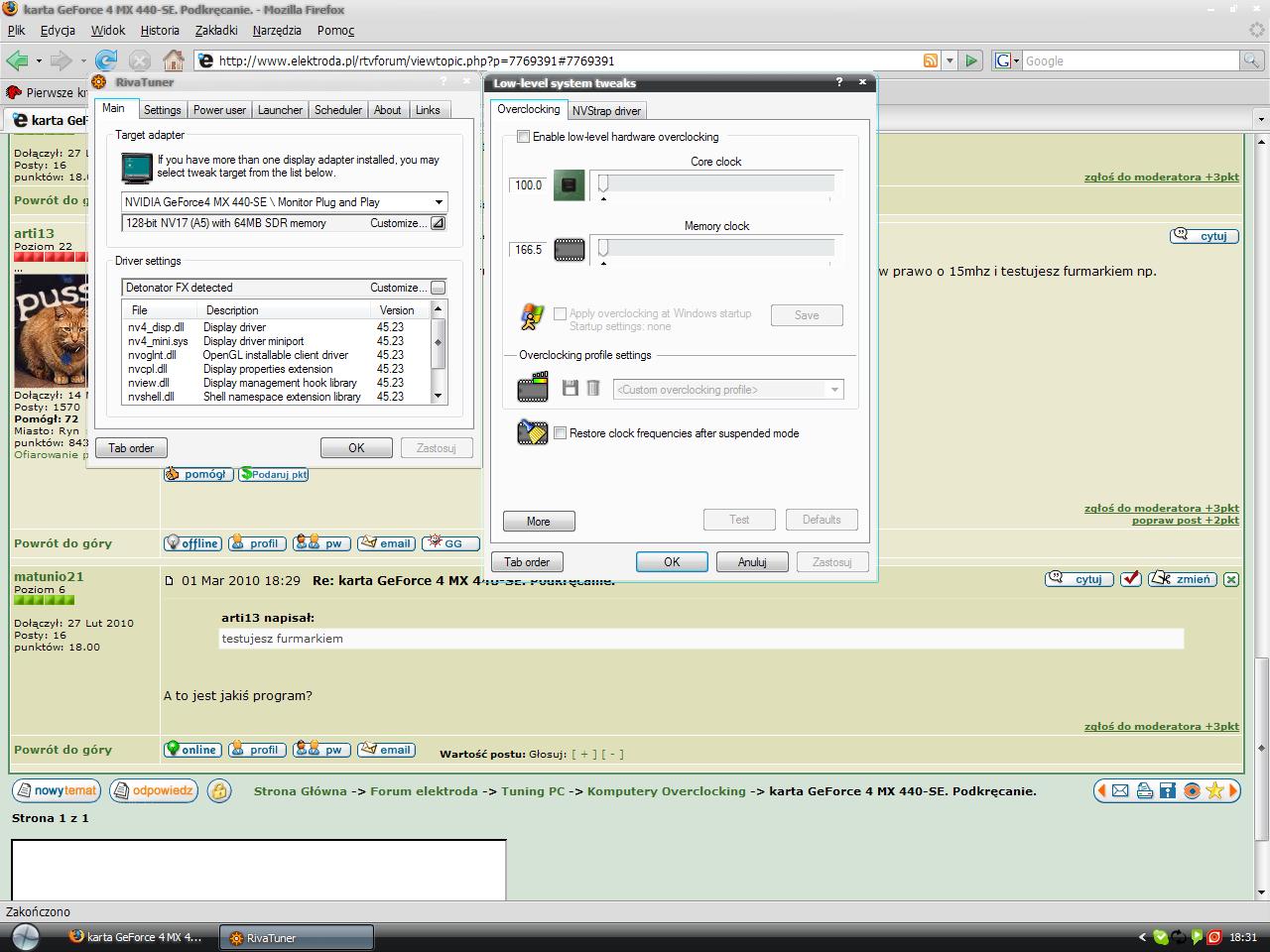Toggle Restore clock frequencies after suspended mode
This screenshot has height=952, width=1270.
tap(561, 433)
